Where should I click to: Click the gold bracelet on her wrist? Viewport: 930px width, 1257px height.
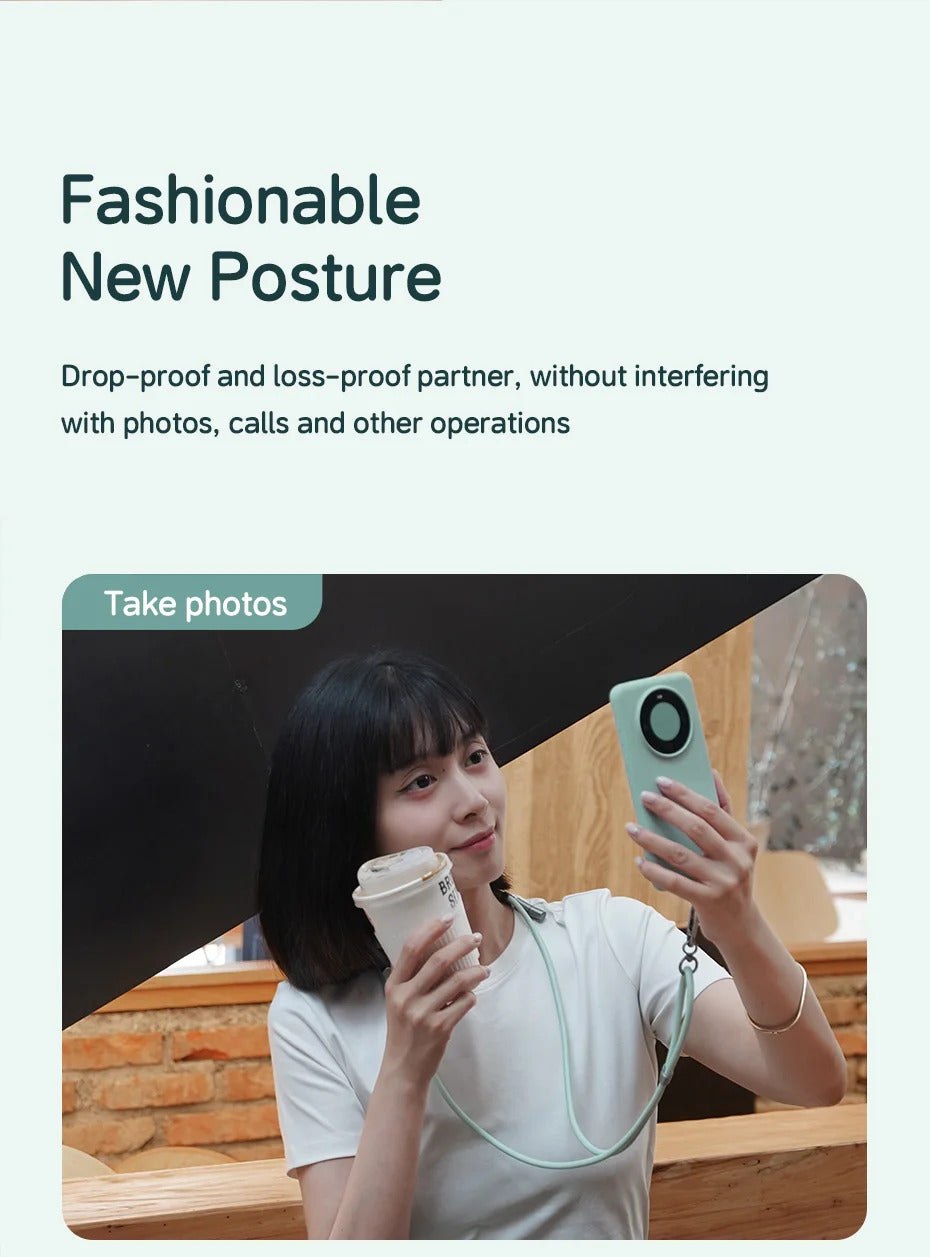[x=780, y=1005]
